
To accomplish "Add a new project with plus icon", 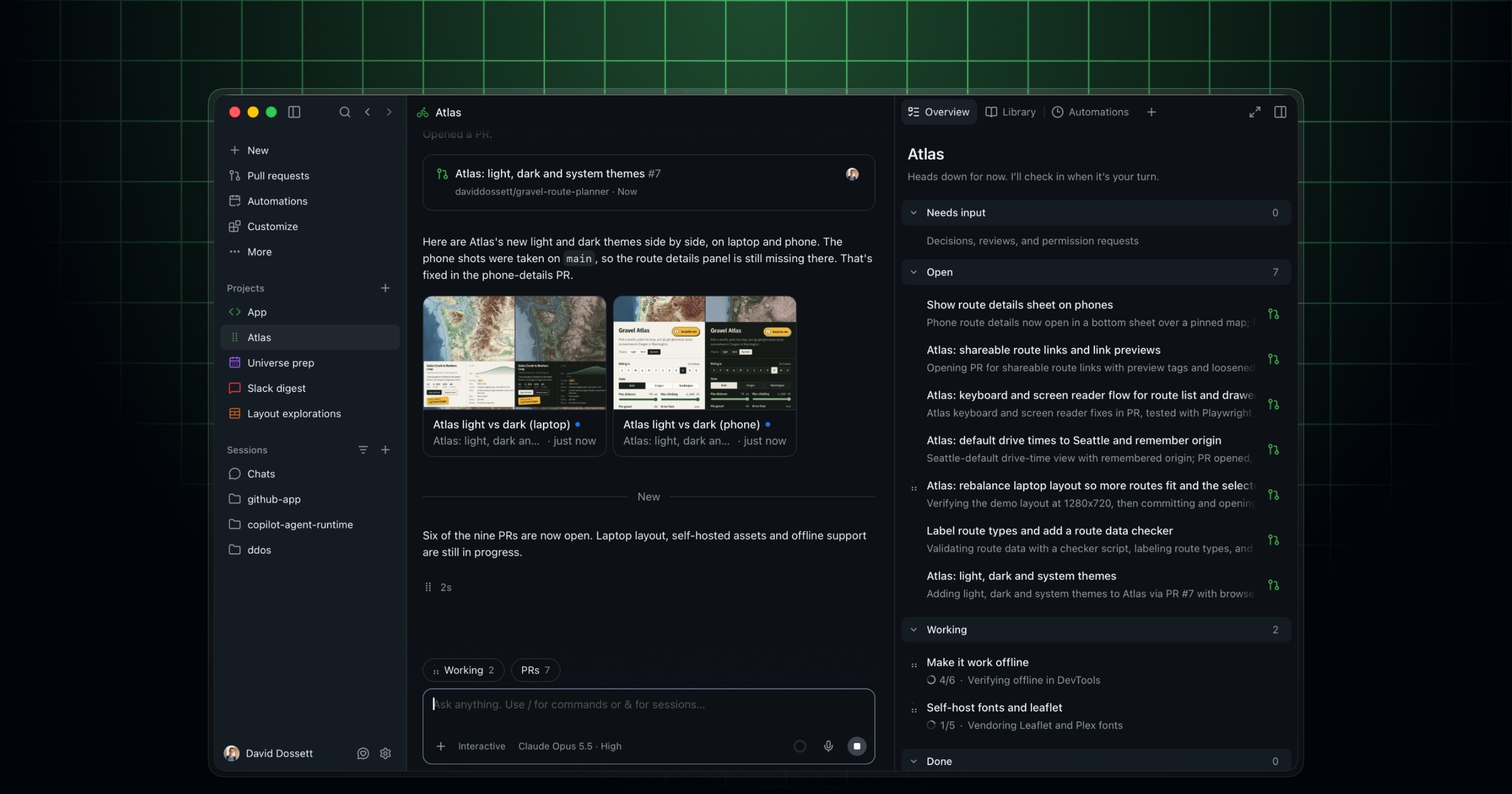I will coord(385,288).
